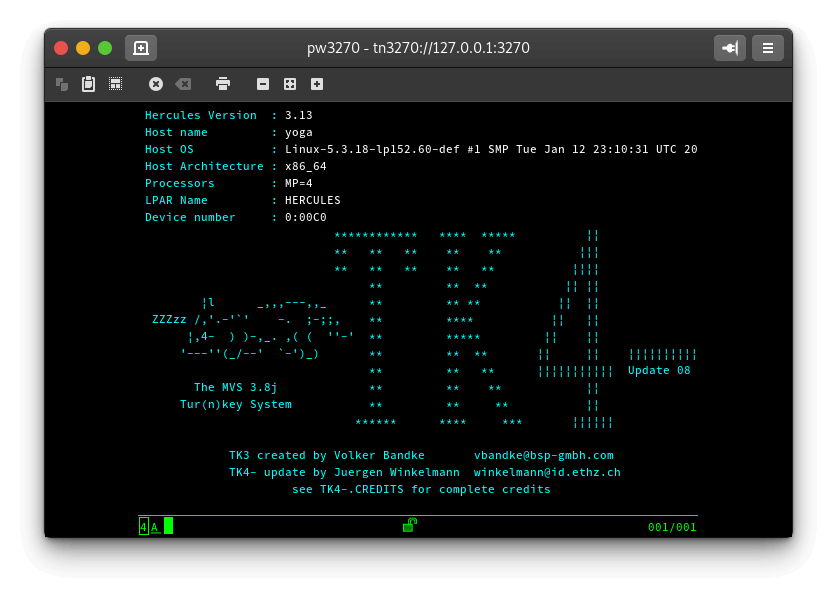This screenshot has height=598, width=837.
Task: Click the cursor position 001/001 indicator
Action: (x=671, y=527)
